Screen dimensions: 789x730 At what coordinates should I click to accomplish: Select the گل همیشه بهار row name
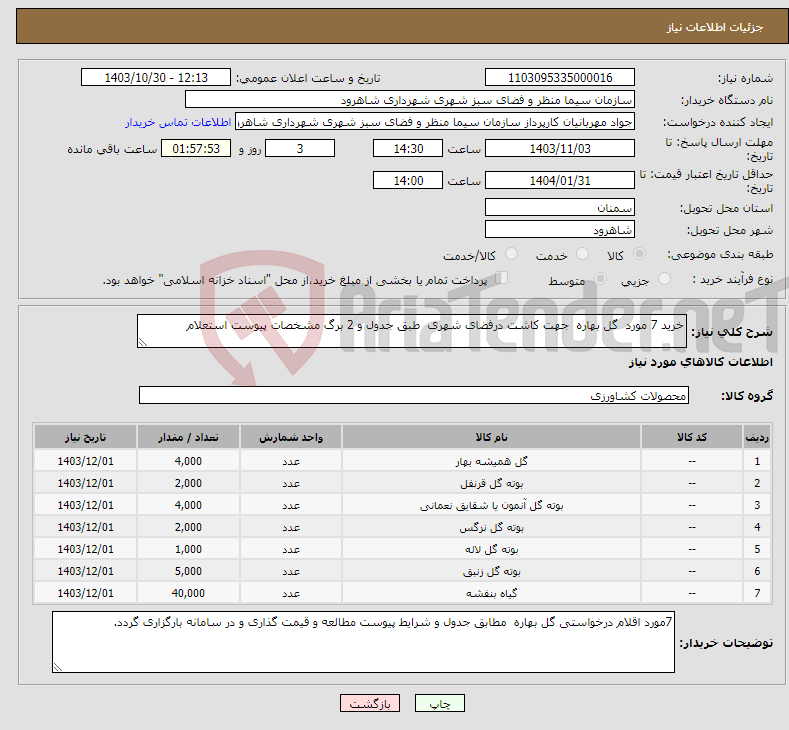pos(491,461)
